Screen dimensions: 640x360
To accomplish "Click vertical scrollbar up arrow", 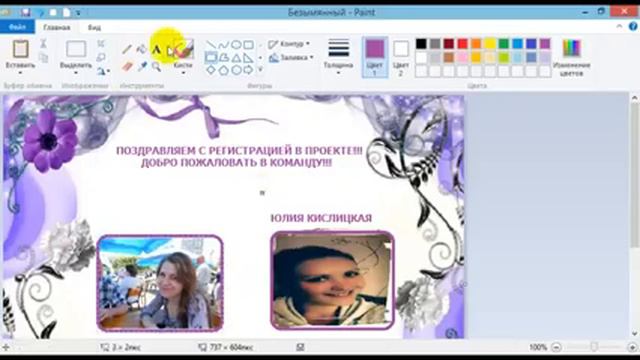I will [x=634, y=98].
